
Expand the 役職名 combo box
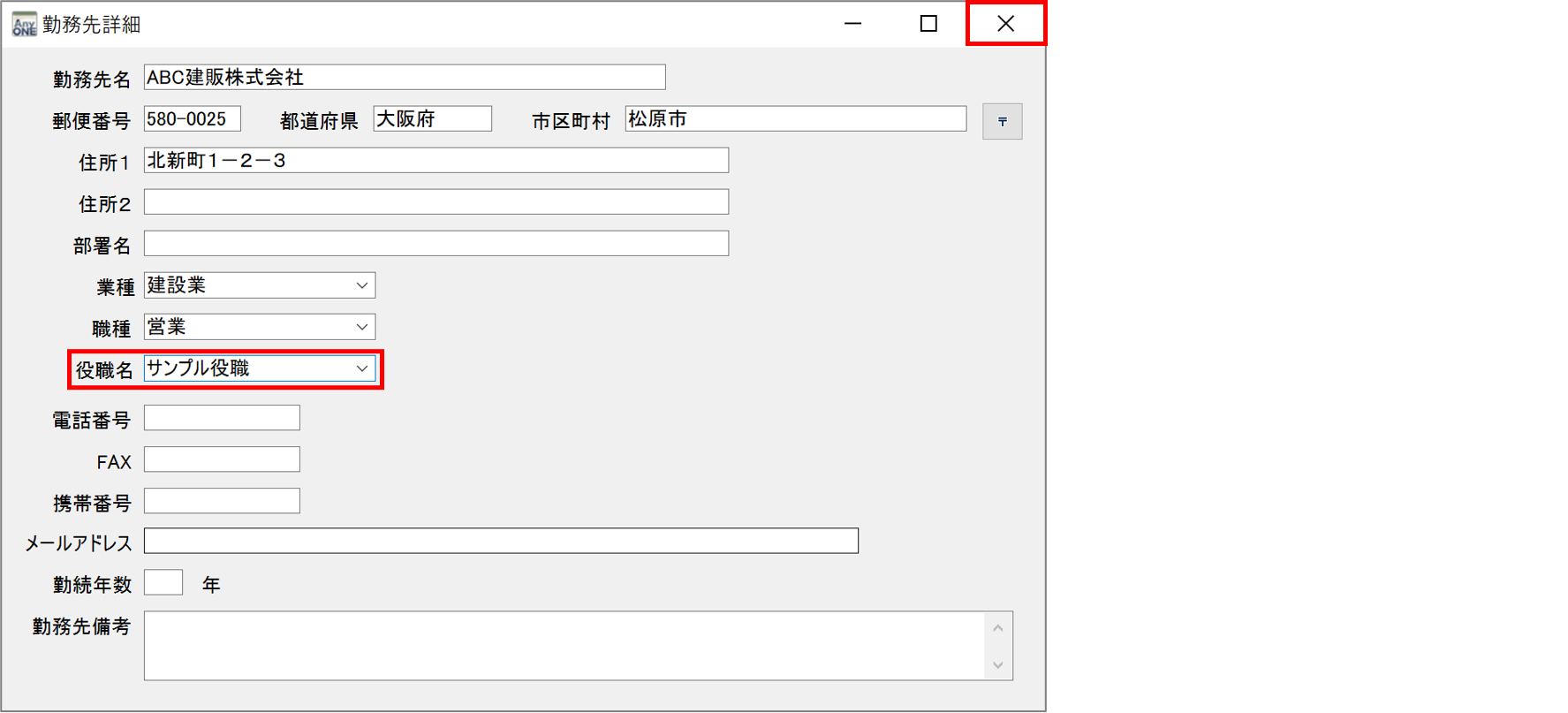pyautogui.click(x=361, y=368)
